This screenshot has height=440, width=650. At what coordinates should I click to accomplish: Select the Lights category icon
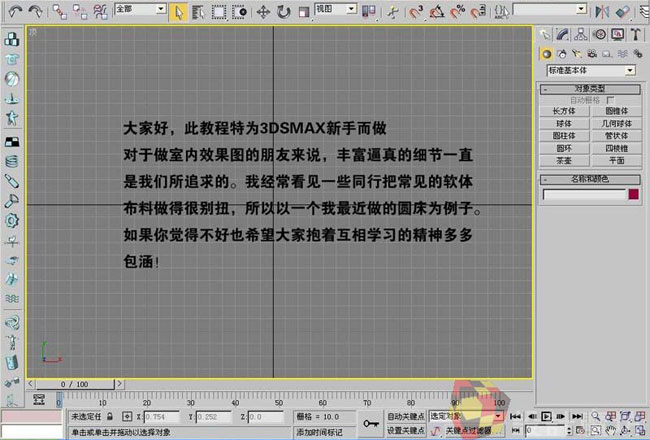coord(577,54)
